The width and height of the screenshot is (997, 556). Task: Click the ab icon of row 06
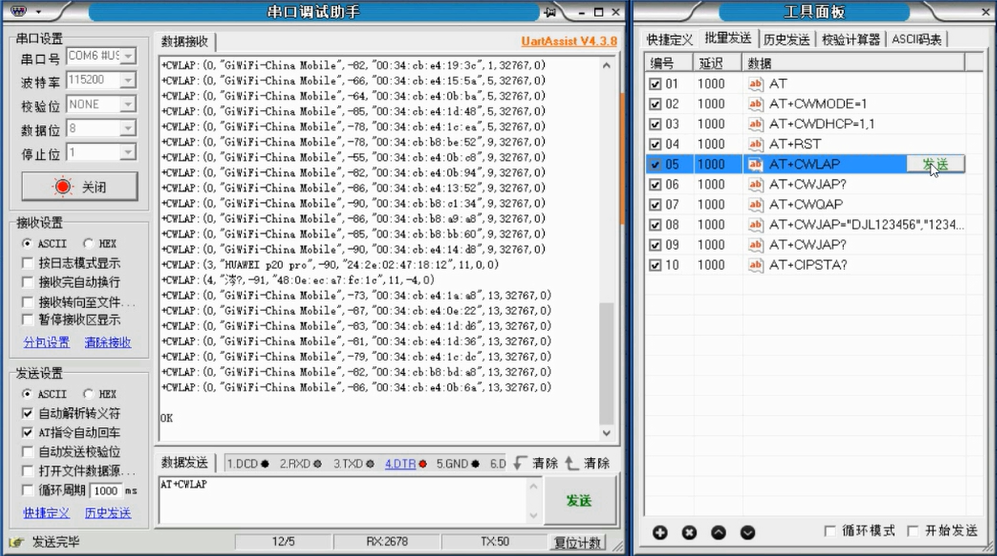pyautogui.click(x=755, y=184)
